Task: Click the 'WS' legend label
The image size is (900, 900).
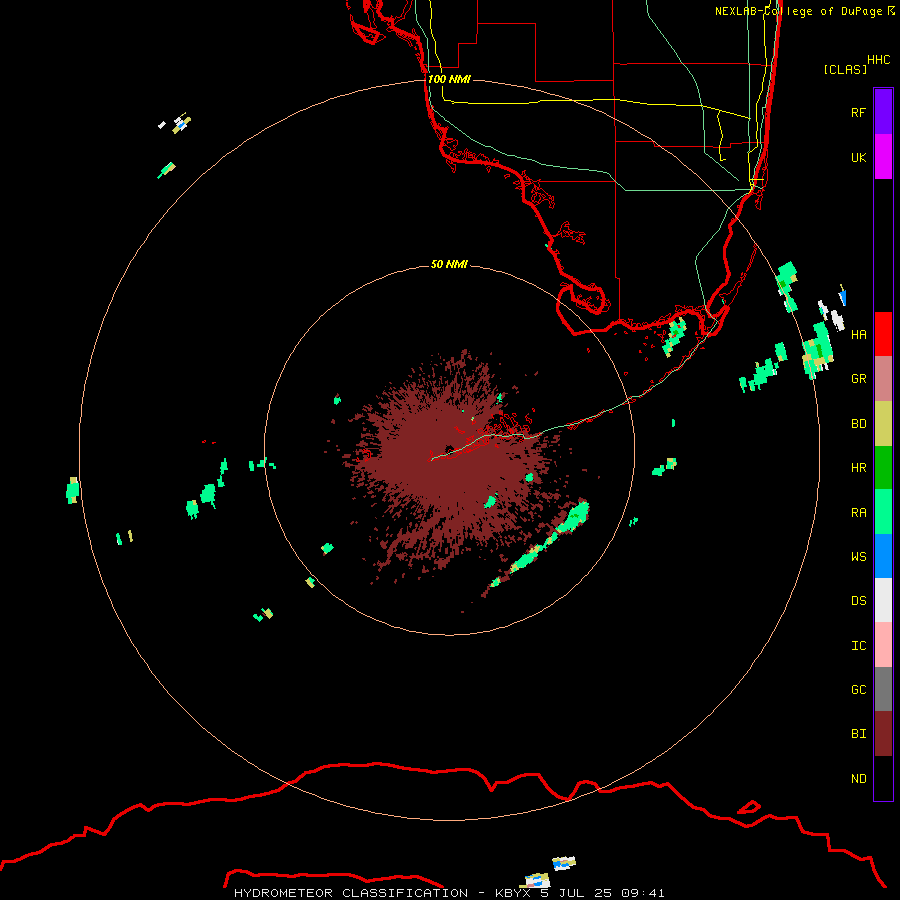Action: [858, 556]
